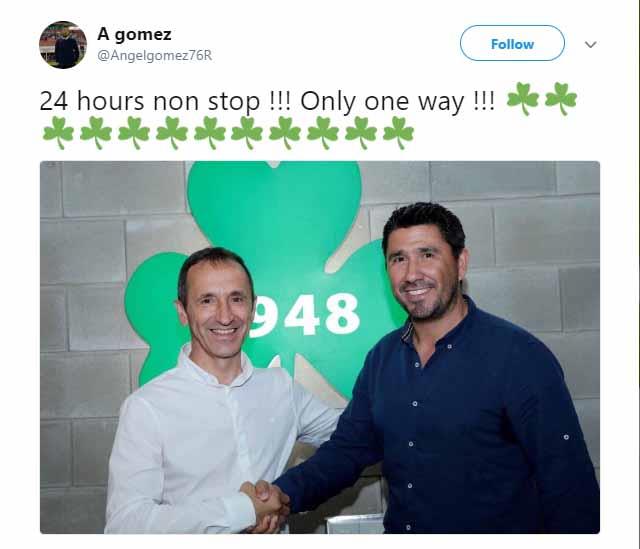The width and height of the screenshot is (640, 549).
Task: Click the '948' number in the photo
Action: [x=305, y=314]
